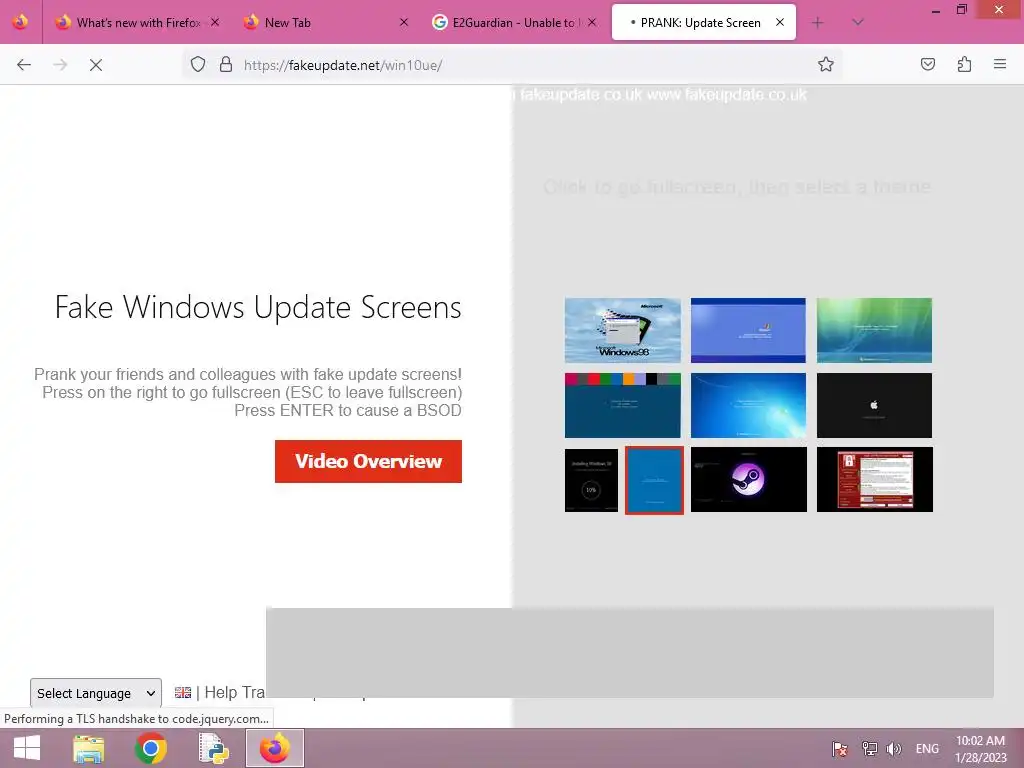The image size is (1024, 768).
Task: Bookmark this page with the star
Action: pyautogui.click(x=825, y=65)
